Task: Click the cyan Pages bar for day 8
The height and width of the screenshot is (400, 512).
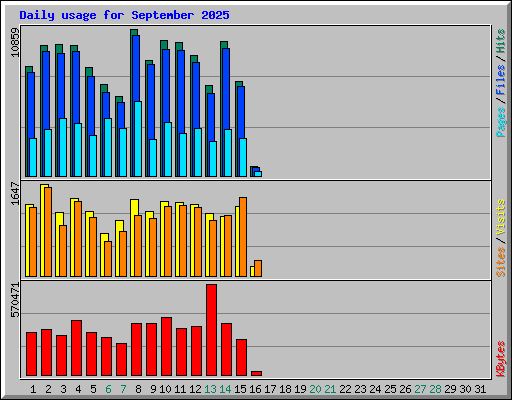Action: point(138,139)
